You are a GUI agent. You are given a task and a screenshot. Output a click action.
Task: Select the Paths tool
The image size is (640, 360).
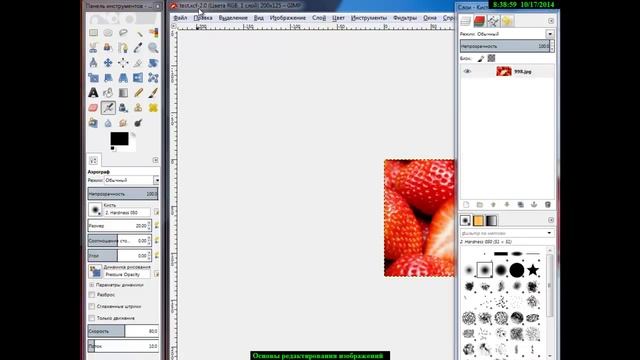coord(123,48)
